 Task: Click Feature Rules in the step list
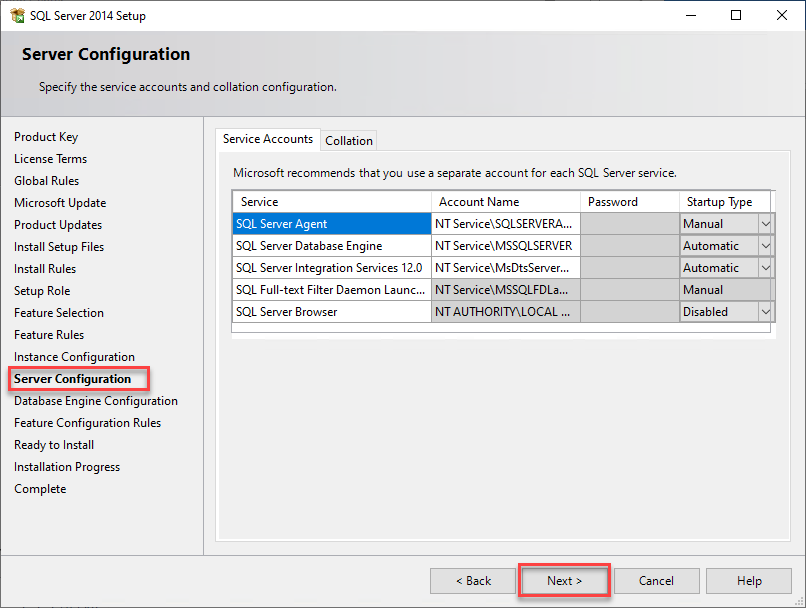click(49, 335)
